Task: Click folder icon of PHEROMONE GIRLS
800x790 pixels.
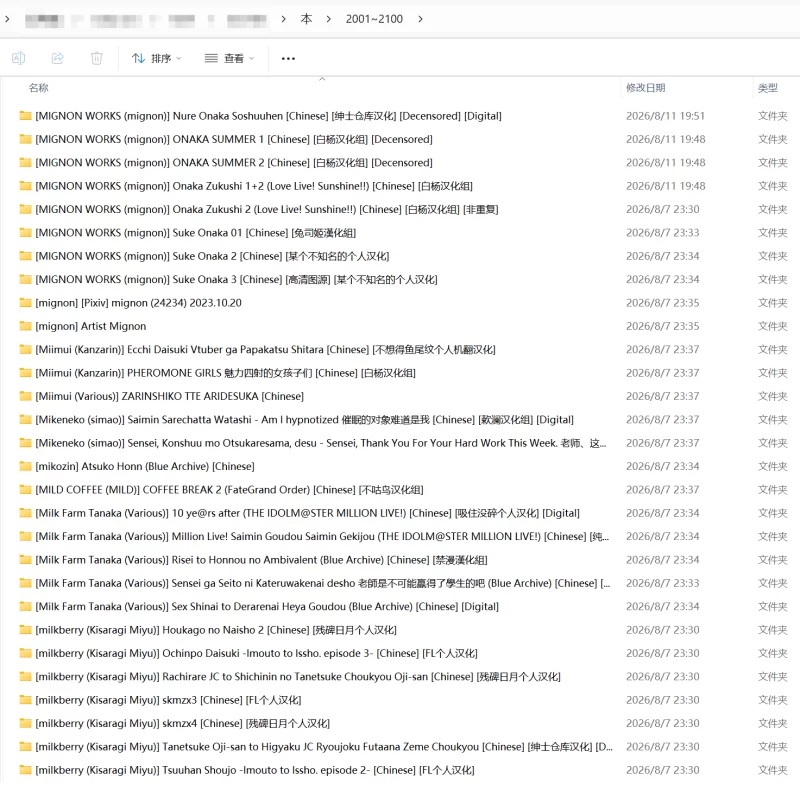Action: coord(26,373)
